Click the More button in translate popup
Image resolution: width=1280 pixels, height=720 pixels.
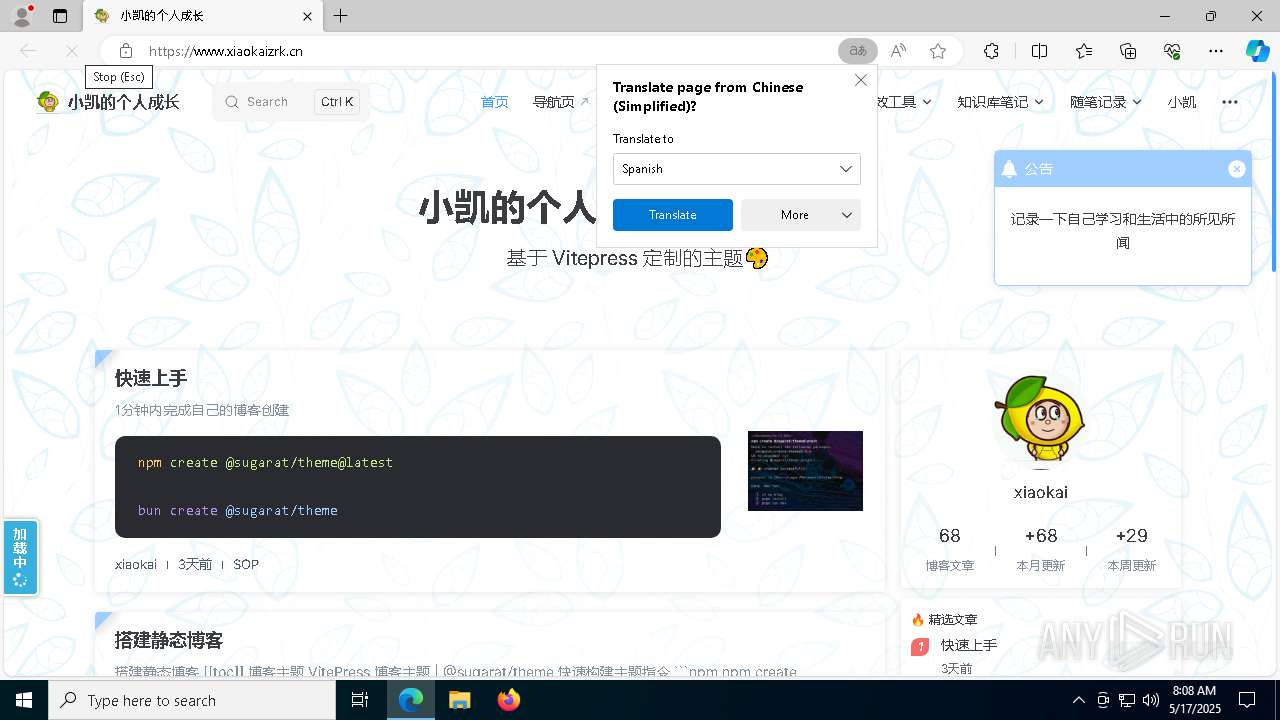[x=795, y=215]
